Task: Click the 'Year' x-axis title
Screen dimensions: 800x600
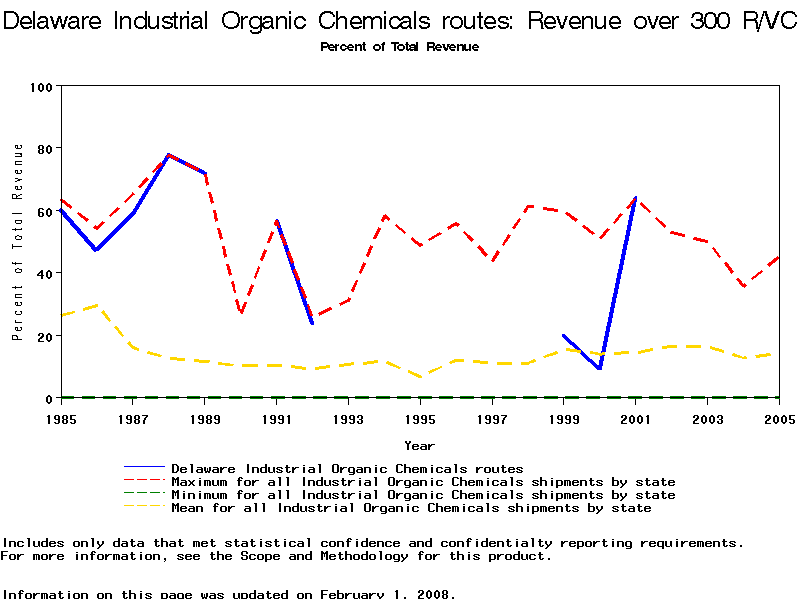Action: click(x=419, y=445)
